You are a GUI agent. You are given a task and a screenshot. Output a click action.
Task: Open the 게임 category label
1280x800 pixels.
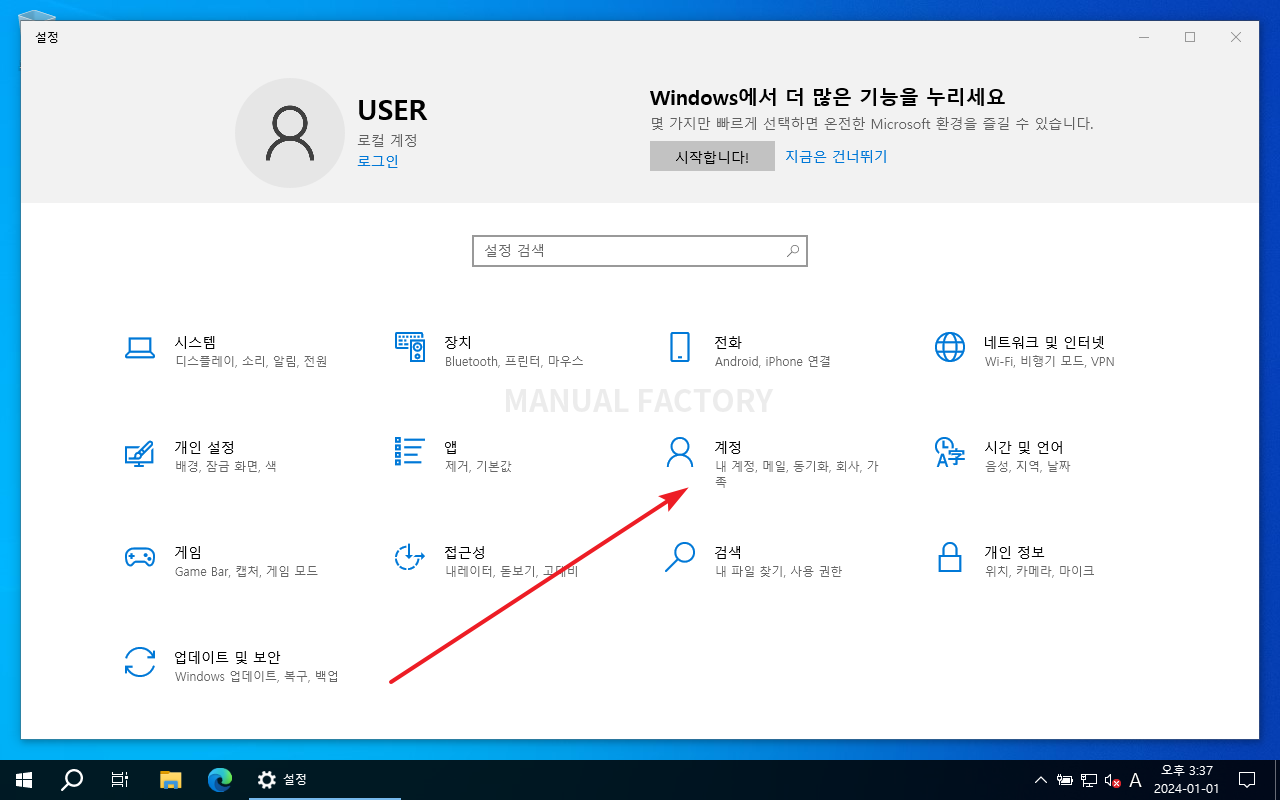click(x=188, y=552)
